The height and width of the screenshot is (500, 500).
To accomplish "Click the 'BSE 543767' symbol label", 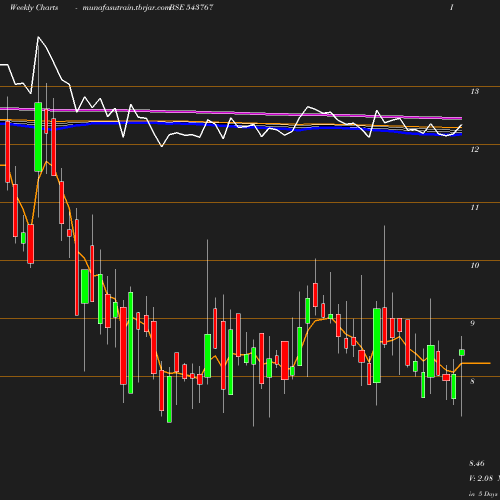I will coord(191,7).
